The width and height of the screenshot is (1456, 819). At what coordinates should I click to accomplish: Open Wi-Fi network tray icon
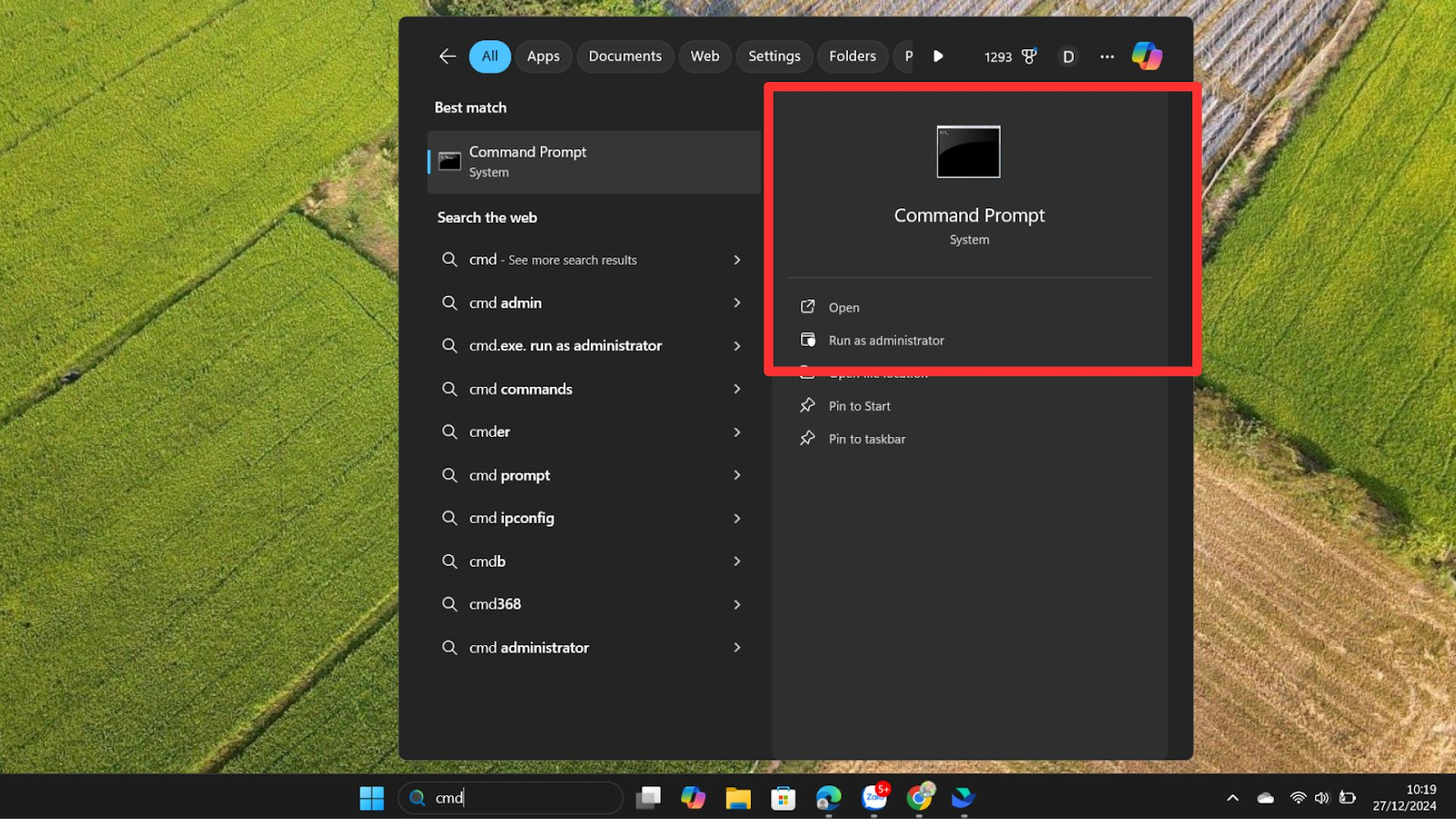coord(1299,798)
